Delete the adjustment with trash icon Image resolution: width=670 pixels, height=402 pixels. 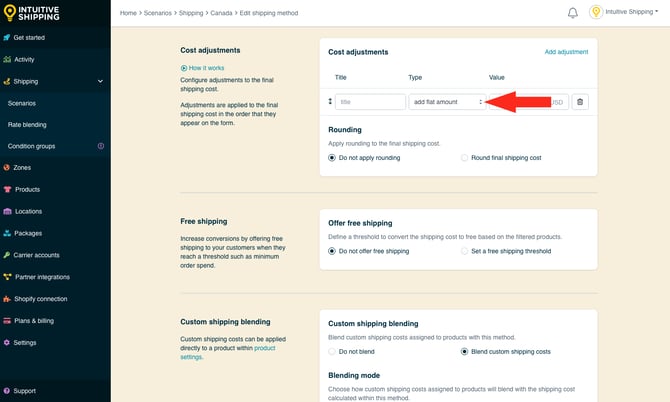(580, 102)
